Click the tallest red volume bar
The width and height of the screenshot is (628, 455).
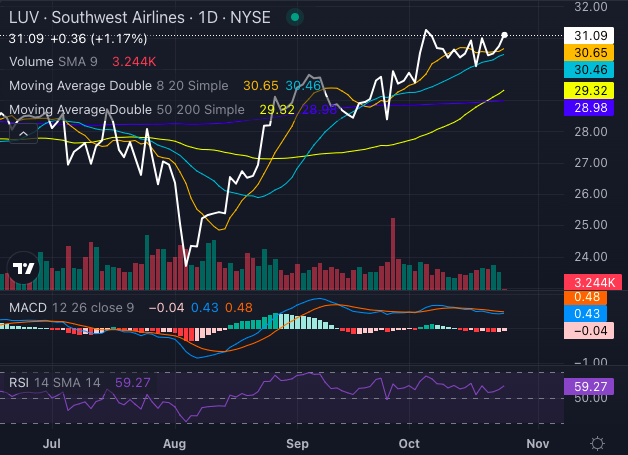coord(393,253)
